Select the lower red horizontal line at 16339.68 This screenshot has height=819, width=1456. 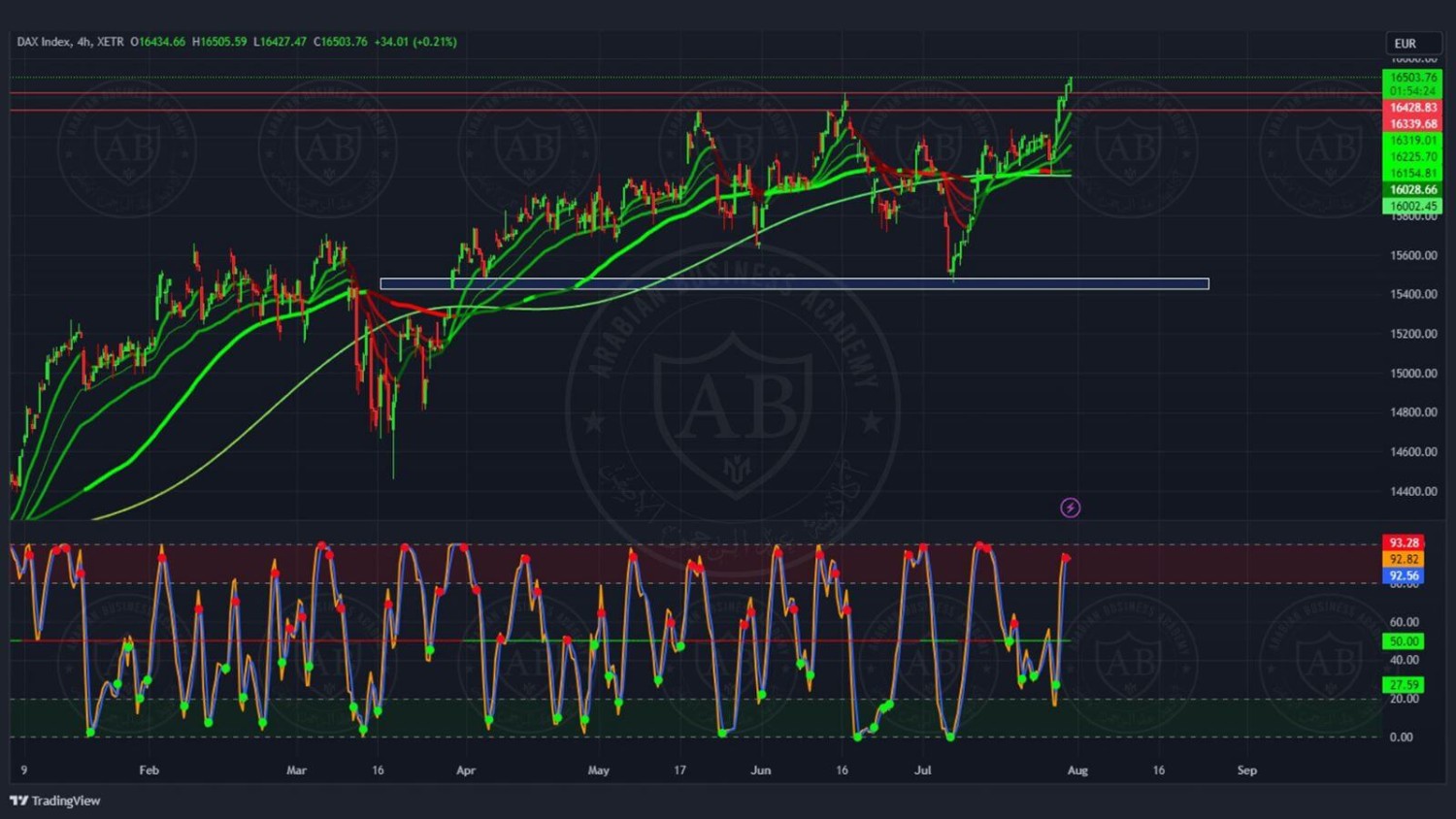695,110
